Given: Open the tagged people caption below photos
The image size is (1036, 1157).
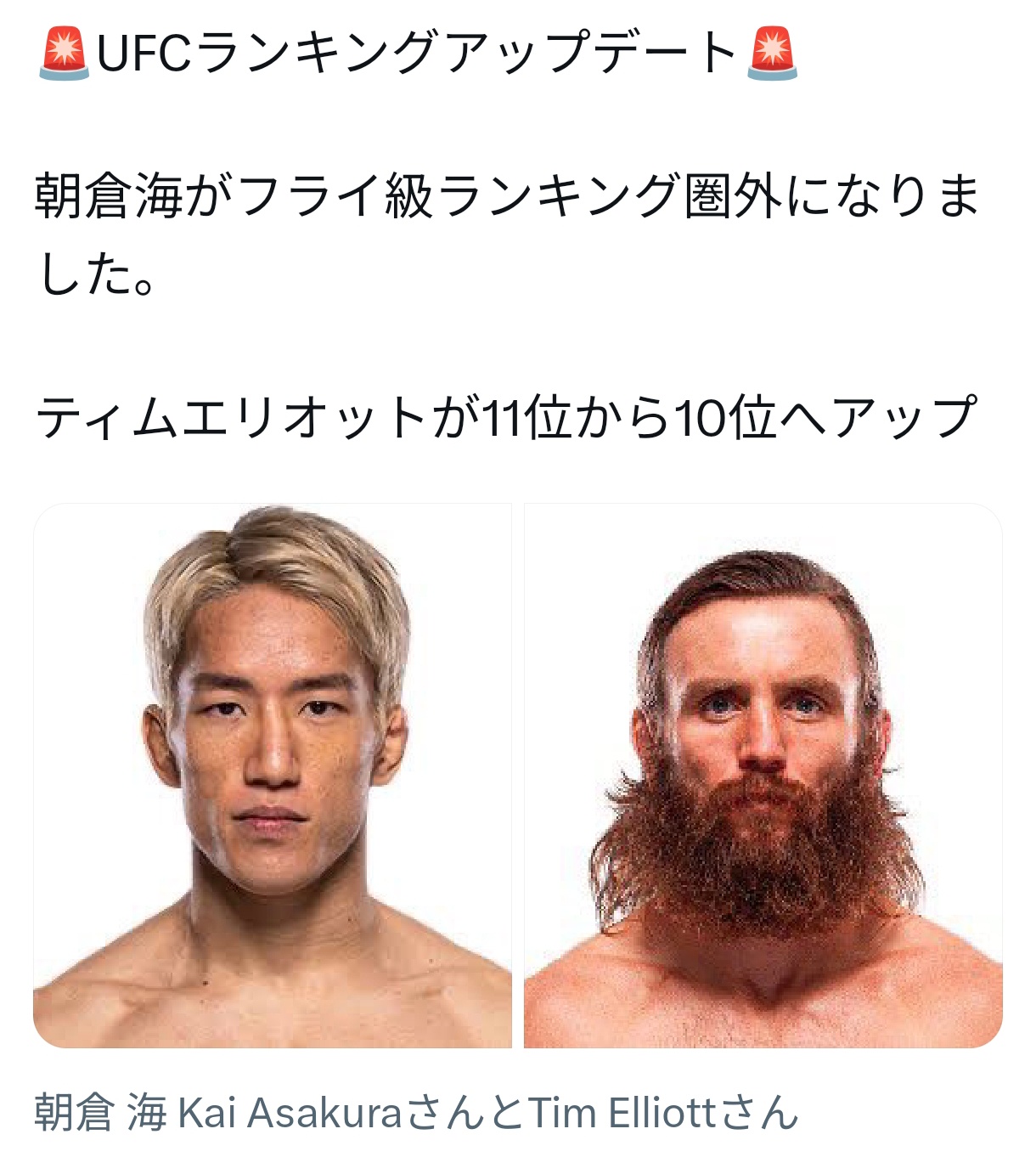Looking at the screenshot, I should 416,1112.
